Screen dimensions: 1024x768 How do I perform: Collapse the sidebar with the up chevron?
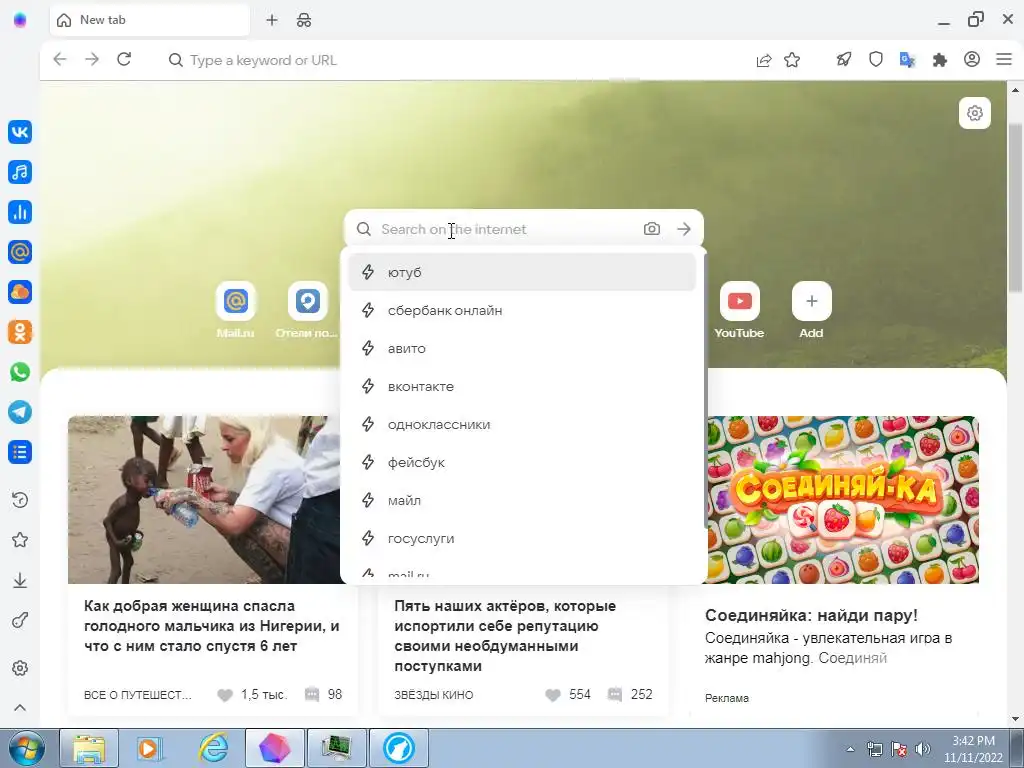[20, 708]
